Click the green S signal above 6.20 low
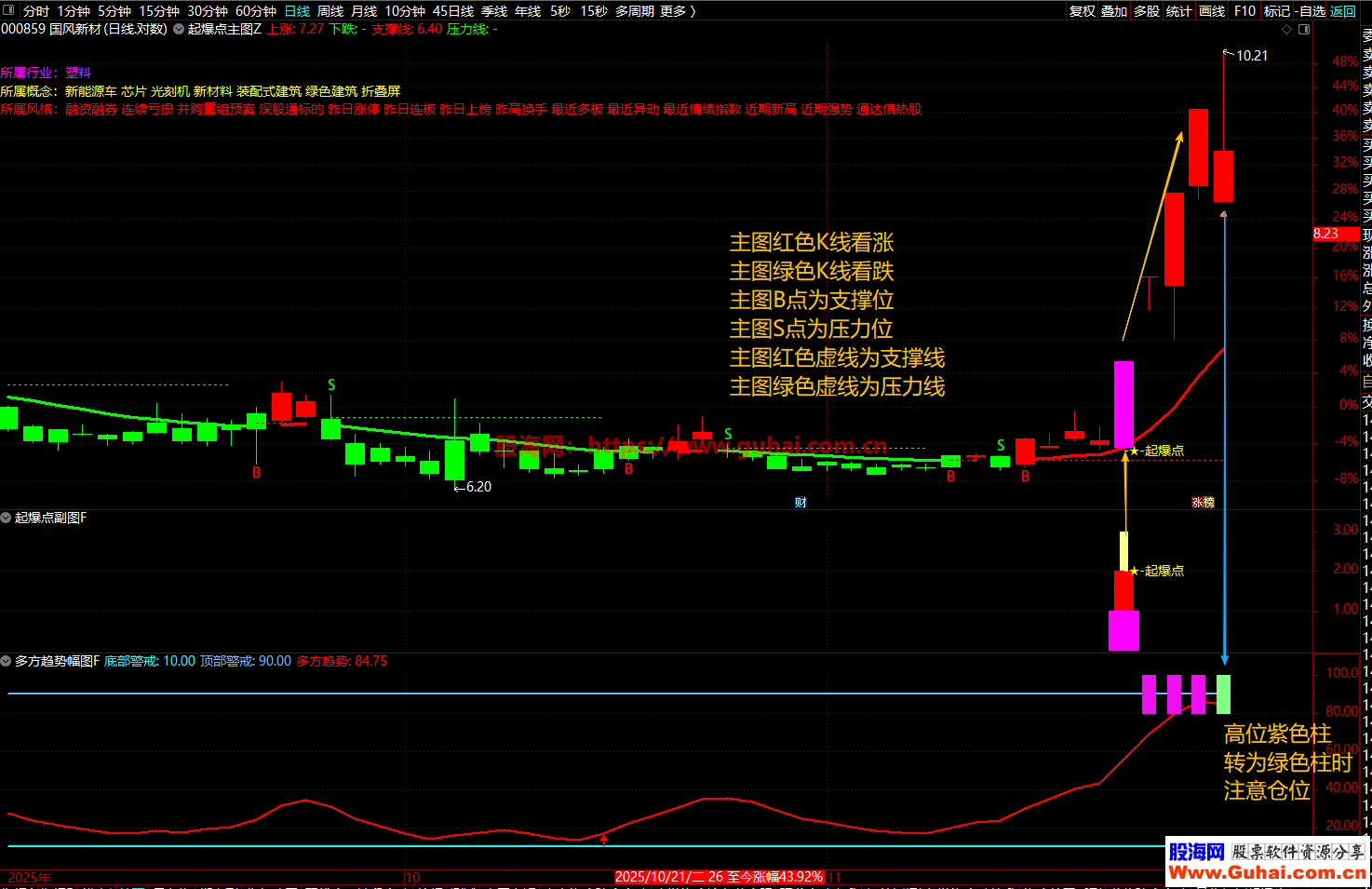 tap(331, 384)
